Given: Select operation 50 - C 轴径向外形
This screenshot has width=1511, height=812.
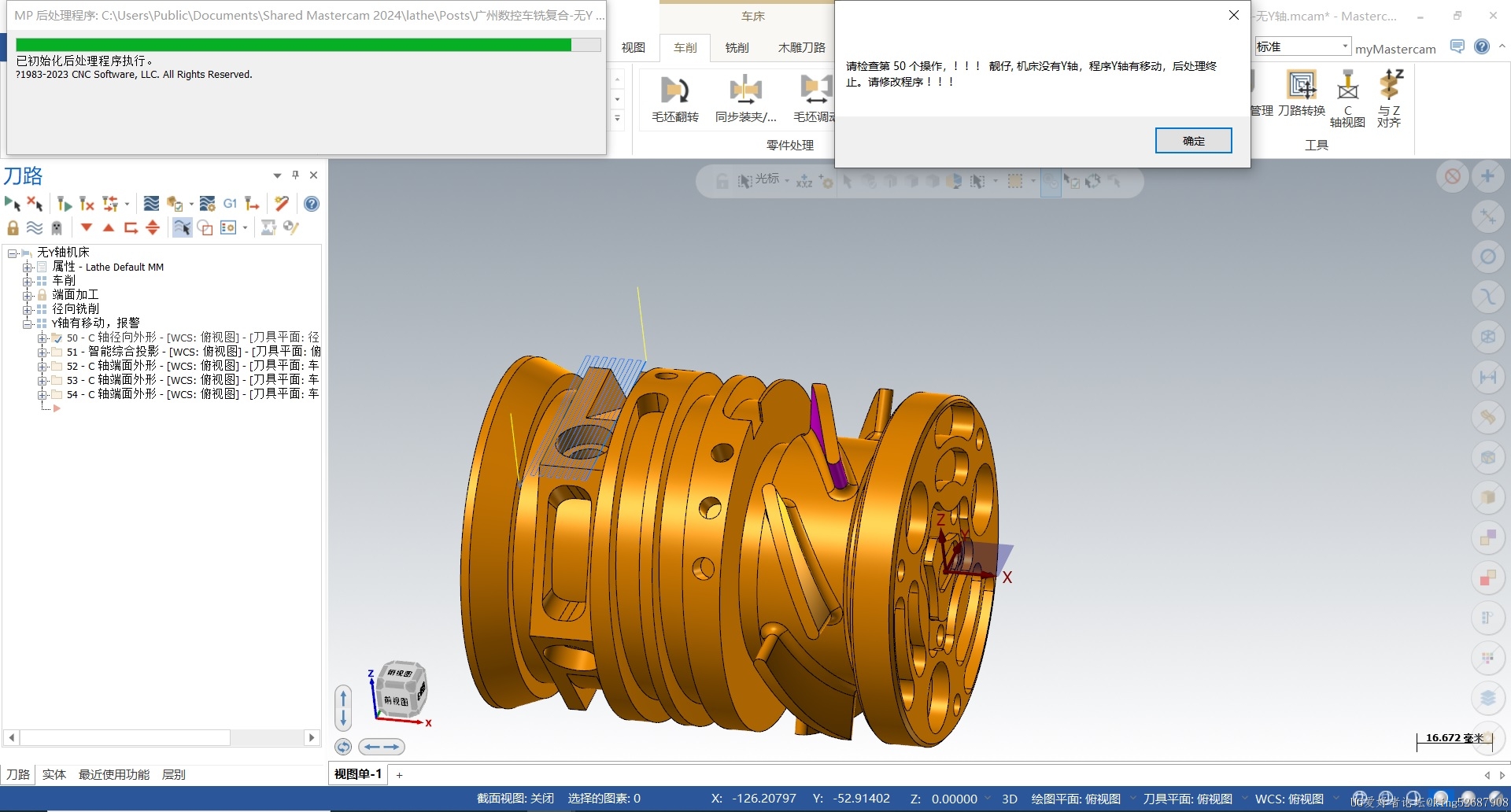Looking at the screenshot, I should [192, 338].
